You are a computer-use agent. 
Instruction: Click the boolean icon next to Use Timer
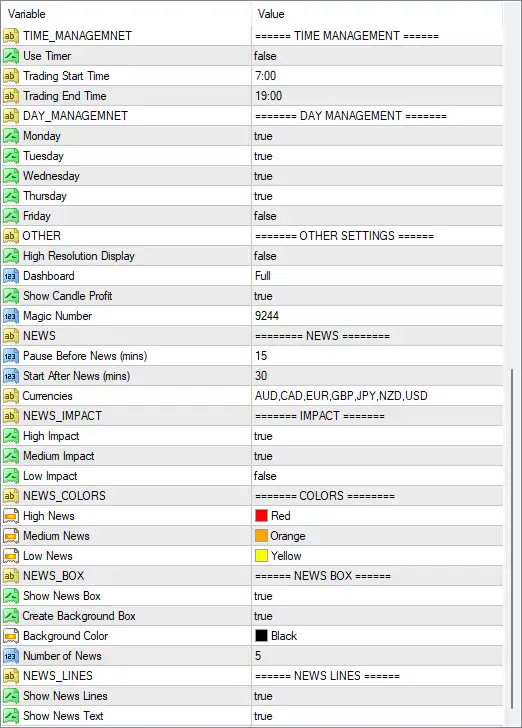pos(11,56)
